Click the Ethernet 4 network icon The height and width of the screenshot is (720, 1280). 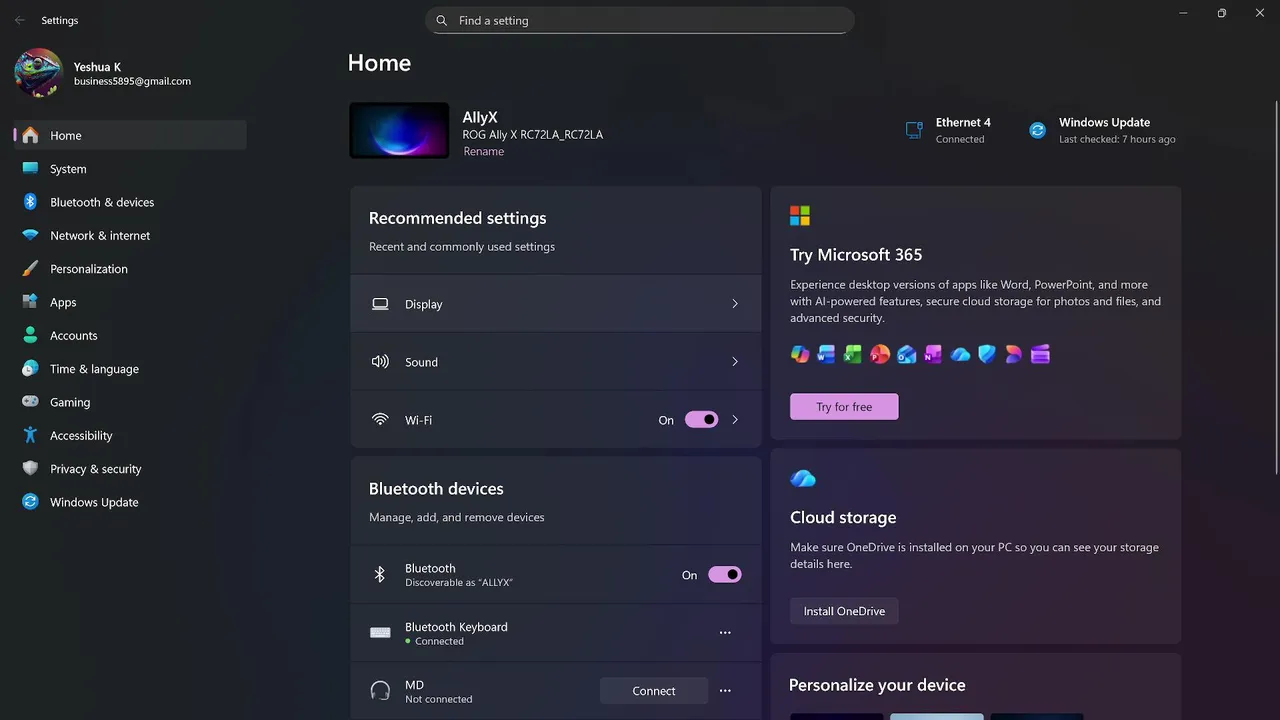pyautogui.click(x=913, y=130)
